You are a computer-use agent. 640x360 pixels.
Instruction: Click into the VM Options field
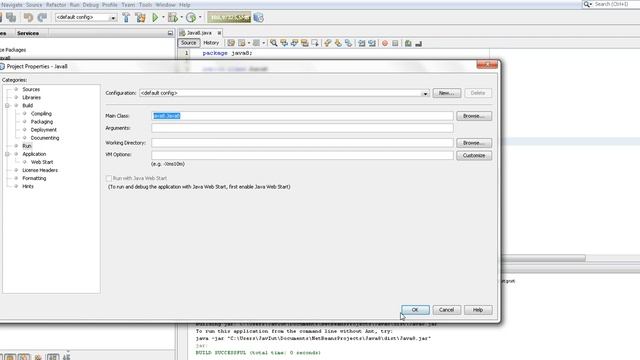[x=302, y=155]
